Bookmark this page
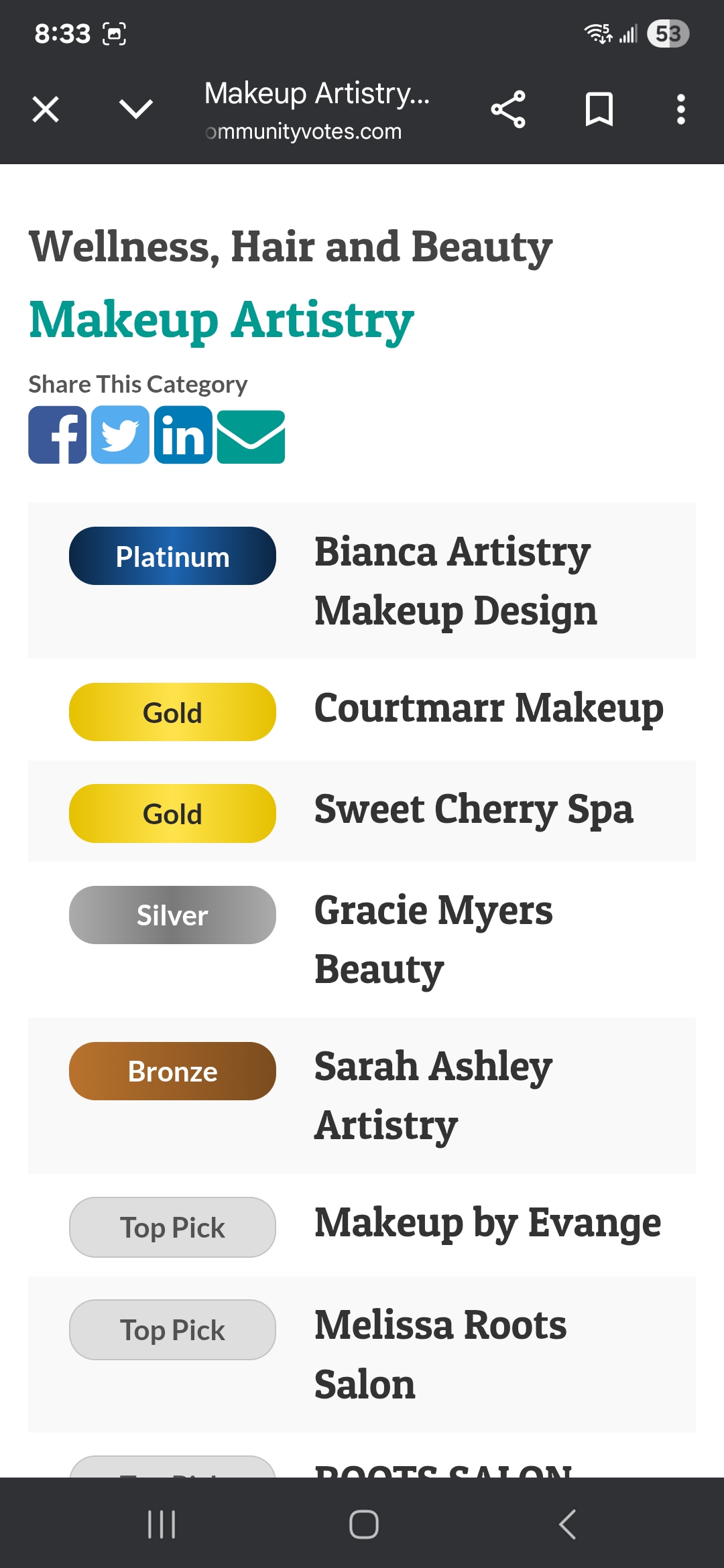This screenshot has height=1568, width=724. click(x=599, y=109)
